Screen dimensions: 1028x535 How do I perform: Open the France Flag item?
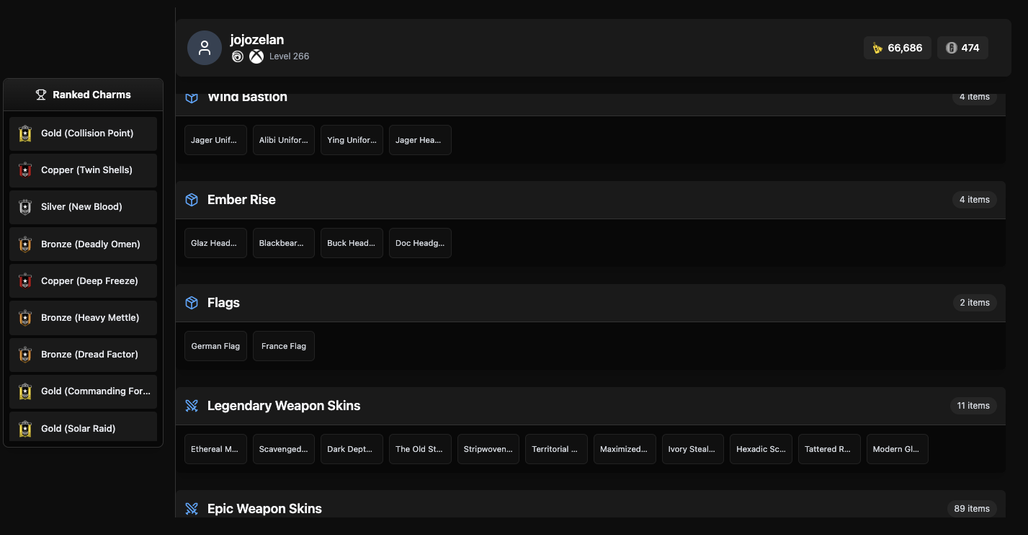point(284,346)
